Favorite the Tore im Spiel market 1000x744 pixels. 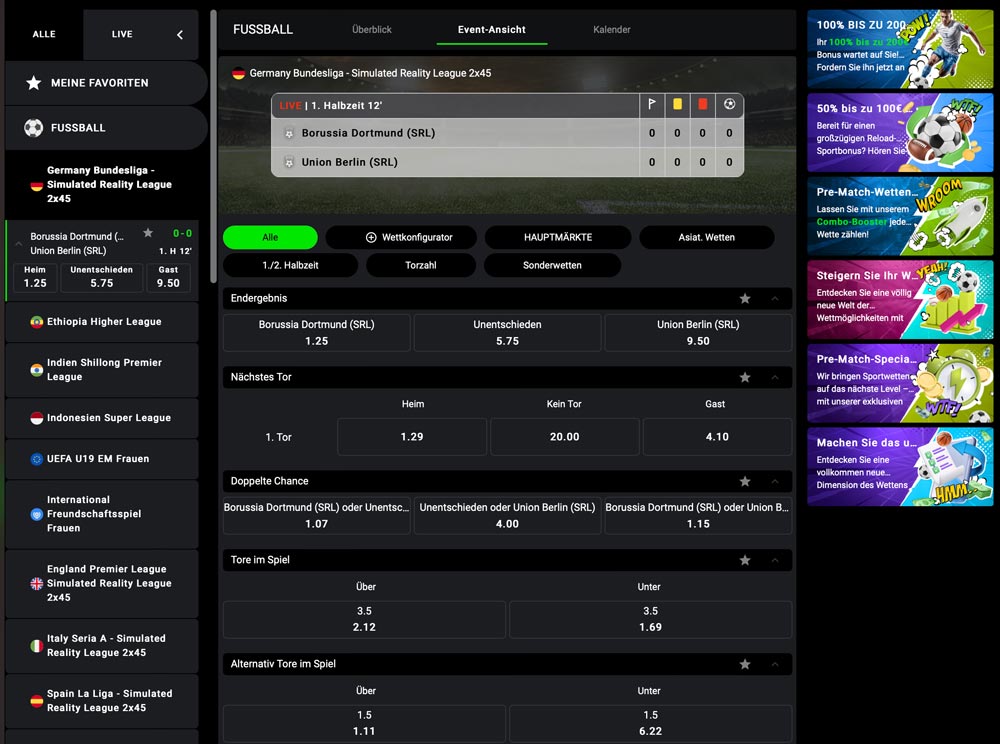(x=745, y=560)
